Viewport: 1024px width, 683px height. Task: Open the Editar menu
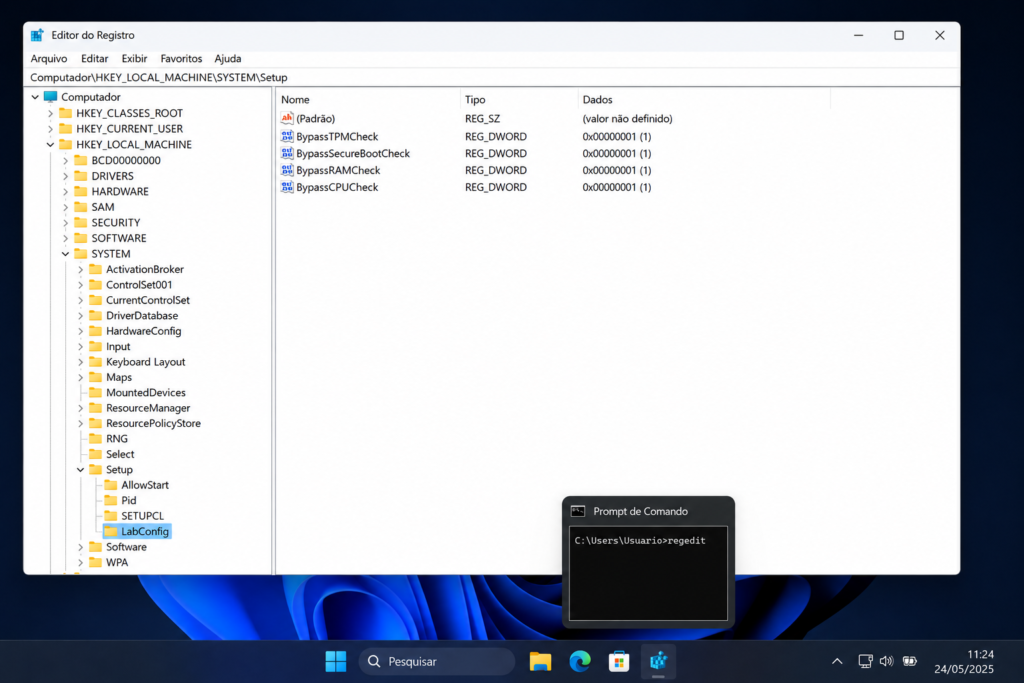coord(95,59)
